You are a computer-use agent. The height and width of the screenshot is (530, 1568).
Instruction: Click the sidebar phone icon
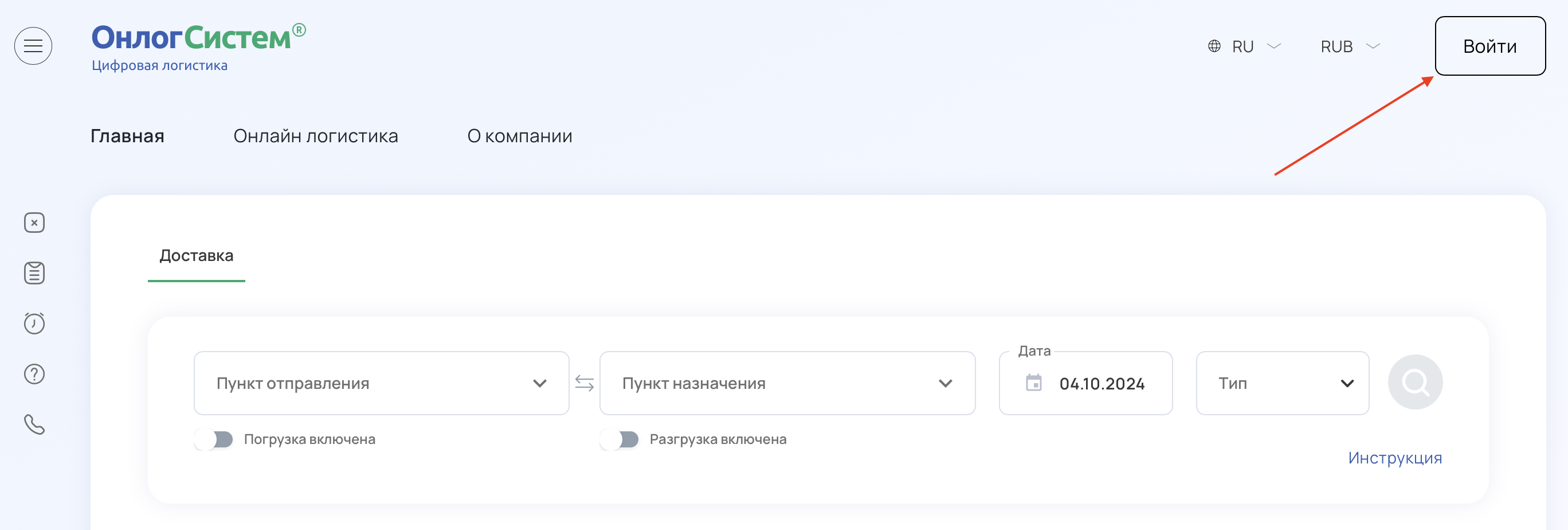pos(34,424)
